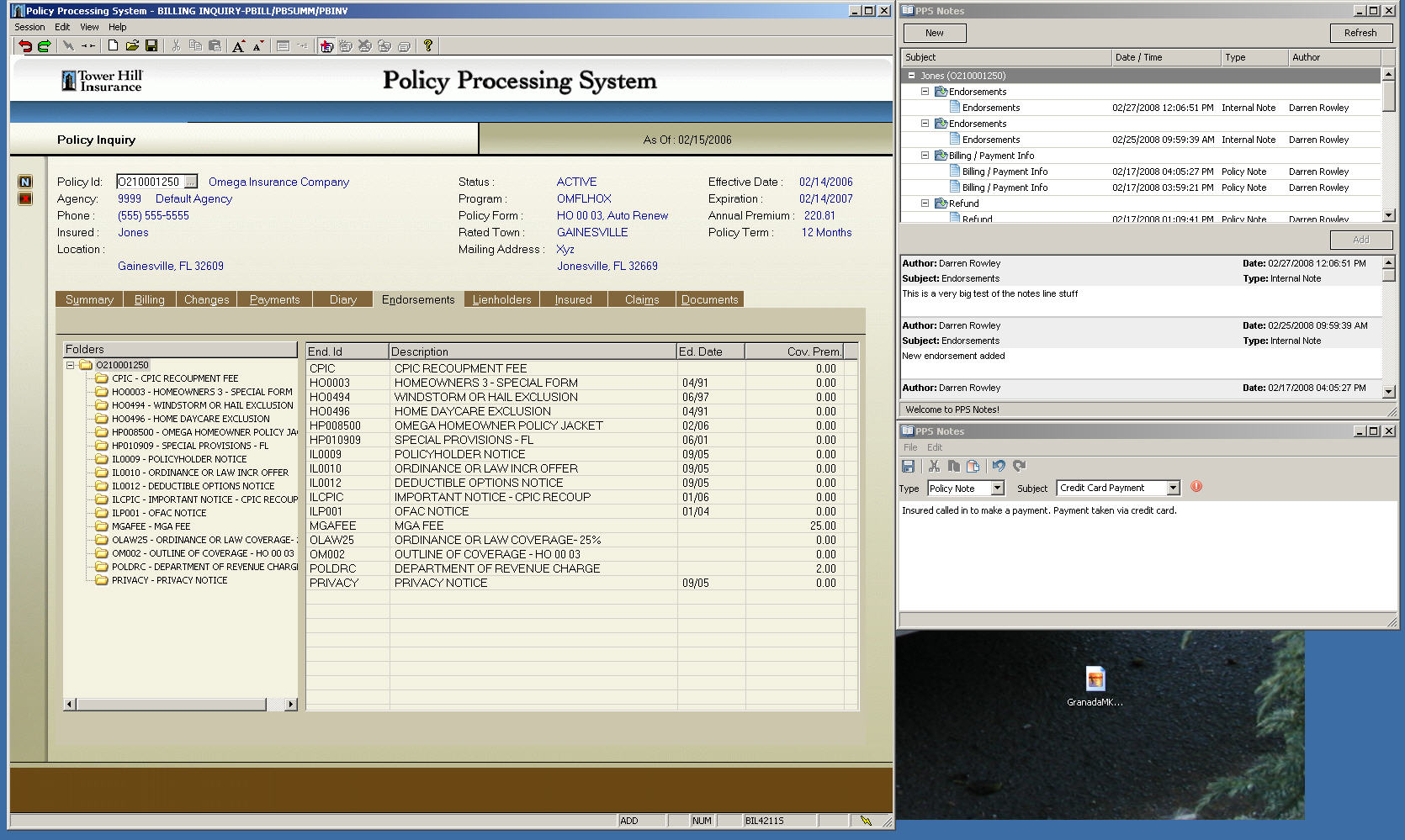Select the note dated 02/25/2008 09:59:39 AM

(x=1141, y=140)
